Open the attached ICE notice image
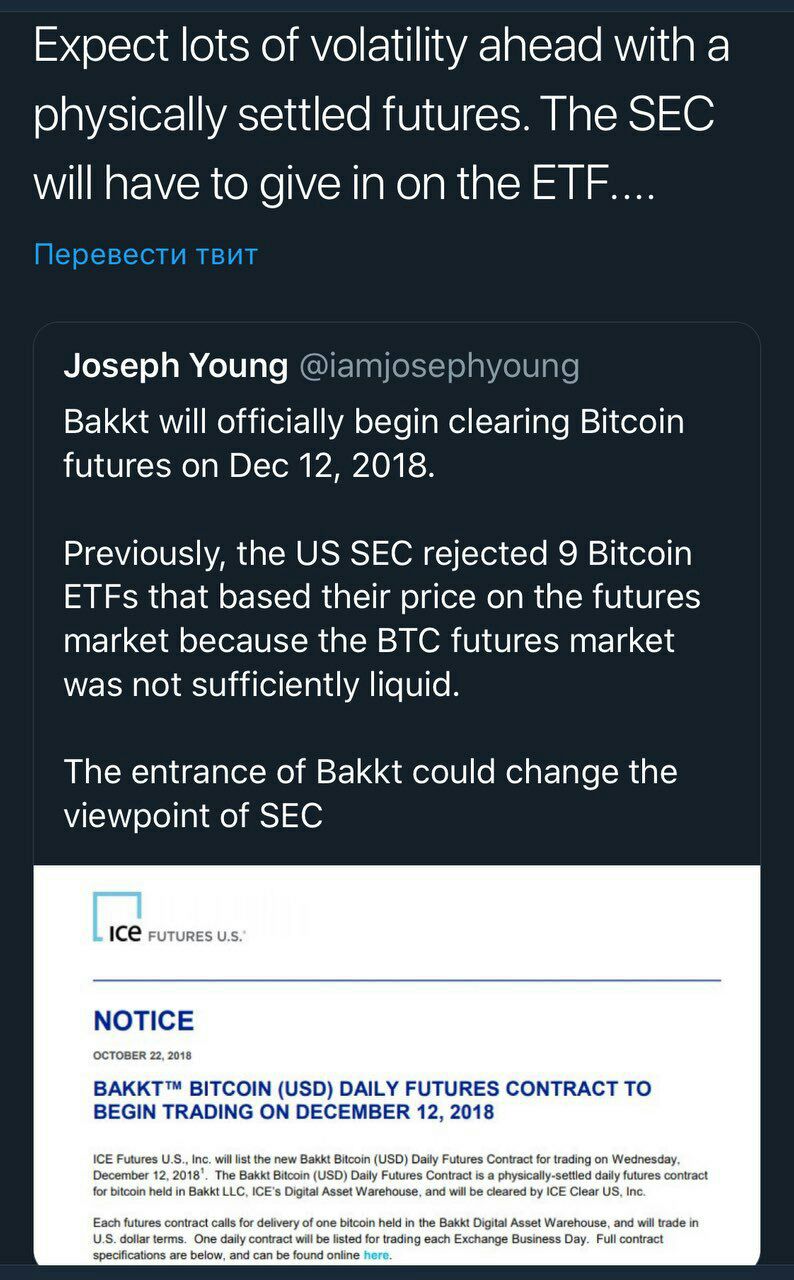The image size is (794, 1280). tap(397, 1066)
